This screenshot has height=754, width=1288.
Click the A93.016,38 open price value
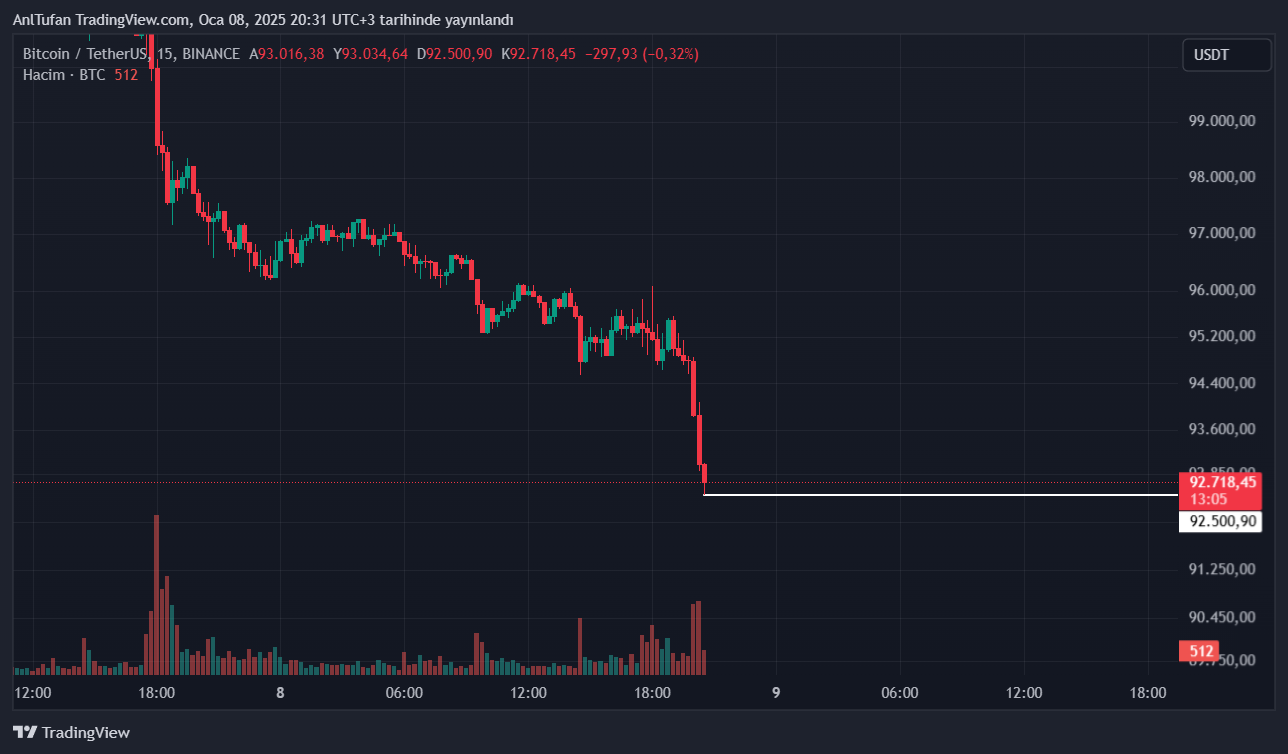pos(287,54)
